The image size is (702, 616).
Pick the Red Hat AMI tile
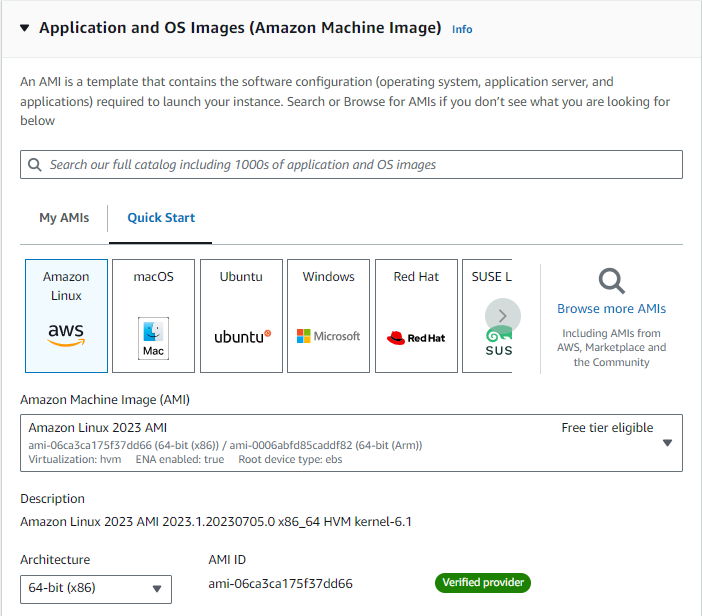(416, 316)
